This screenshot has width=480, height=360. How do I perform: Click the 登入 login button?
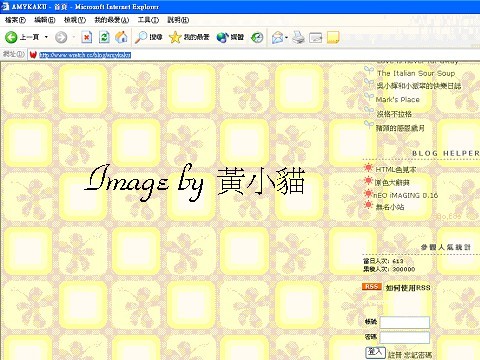(375, 352)
